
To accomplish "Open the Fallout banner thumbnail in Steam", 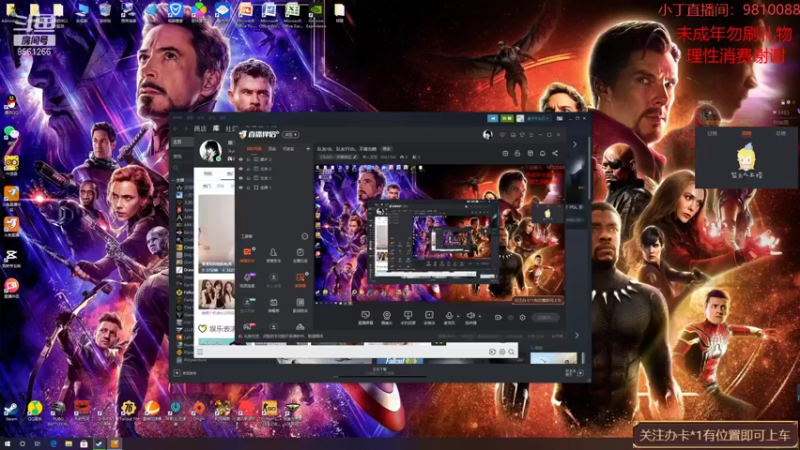I will 400,361.
